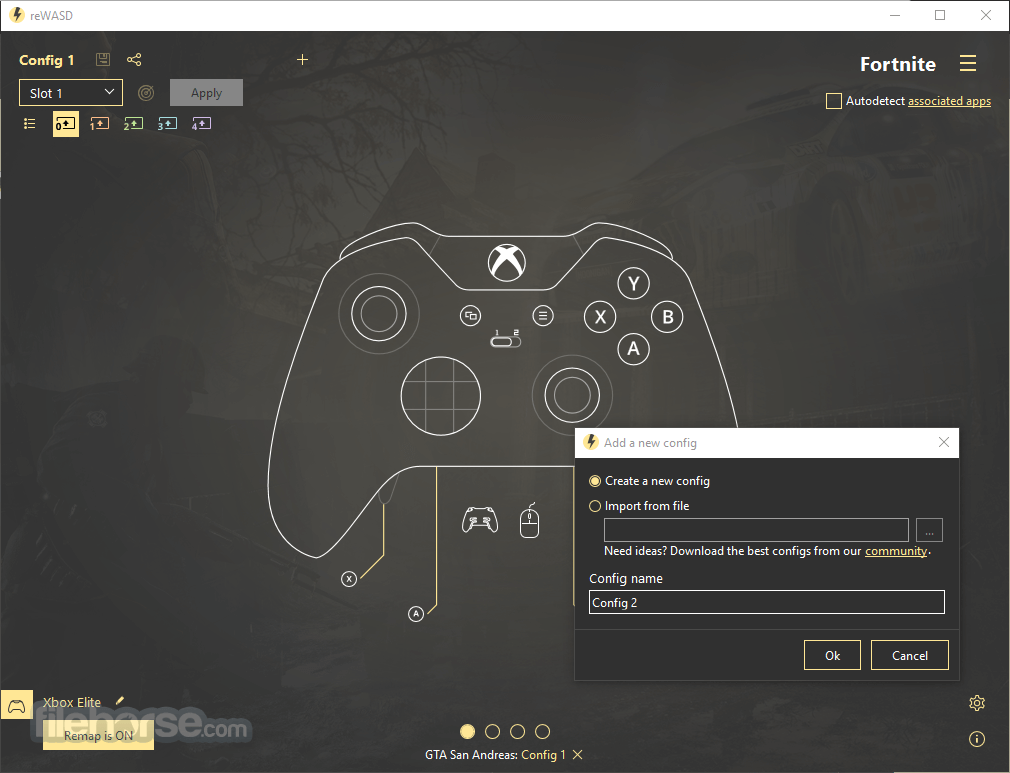Close the Add a new config dialog
The image size is (1010, 773).
pos(944,443)
